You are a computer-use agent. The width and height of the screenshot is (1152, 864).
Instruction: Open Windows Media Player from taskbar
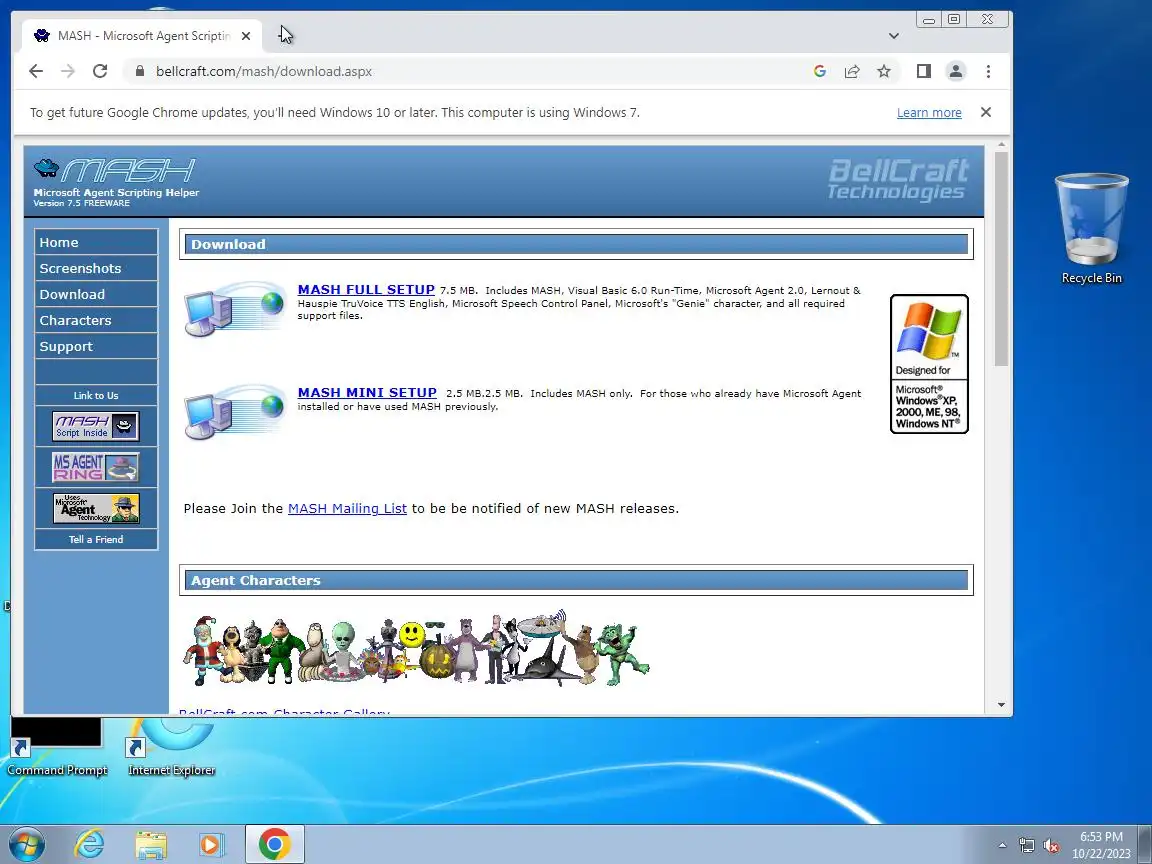point(211,844)
